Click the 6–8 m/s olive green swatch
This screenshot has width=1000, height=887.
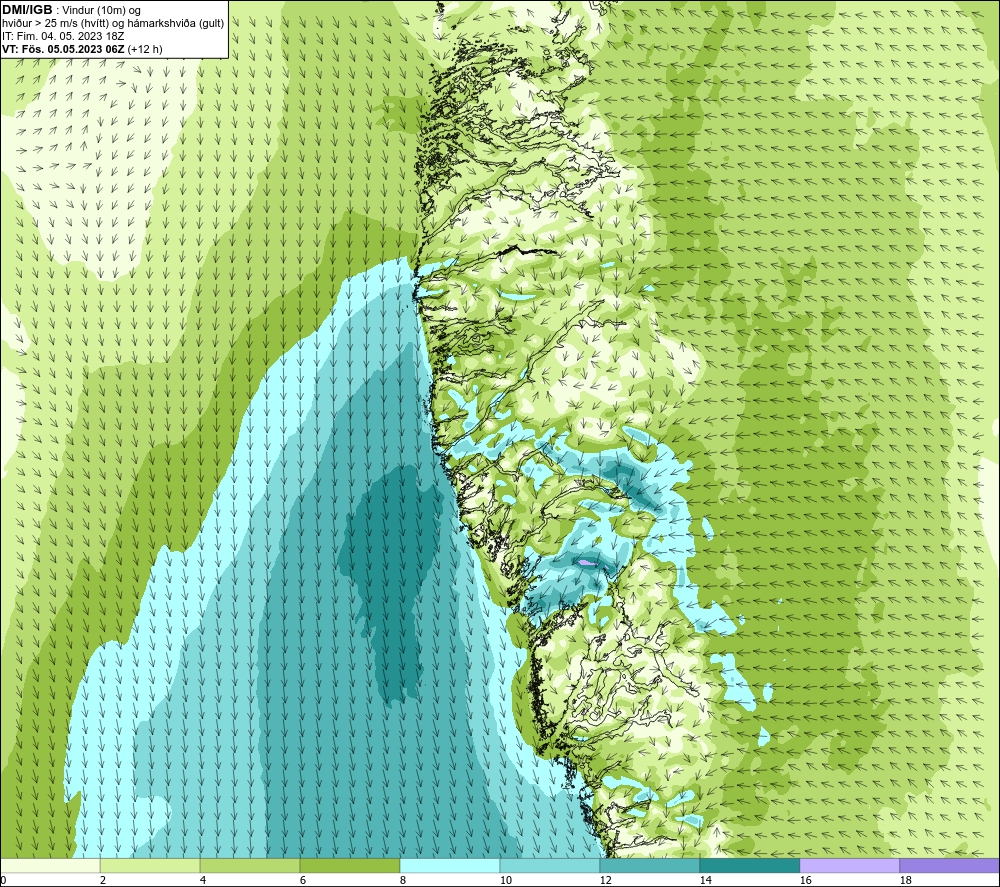pyautogui.click(x=350, y=865)
